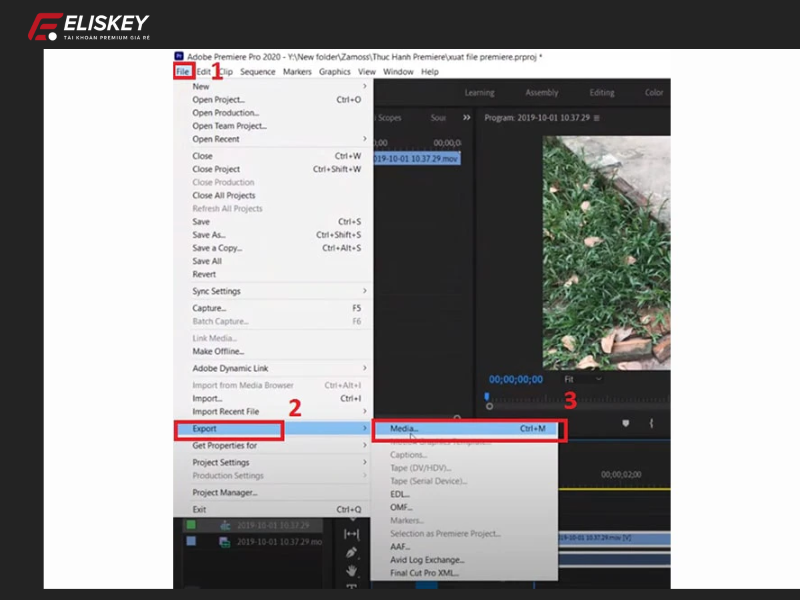
Task: Click the movie clip icon beside 2019-10-01 10.37.29.mov
Action: (224, 542)
